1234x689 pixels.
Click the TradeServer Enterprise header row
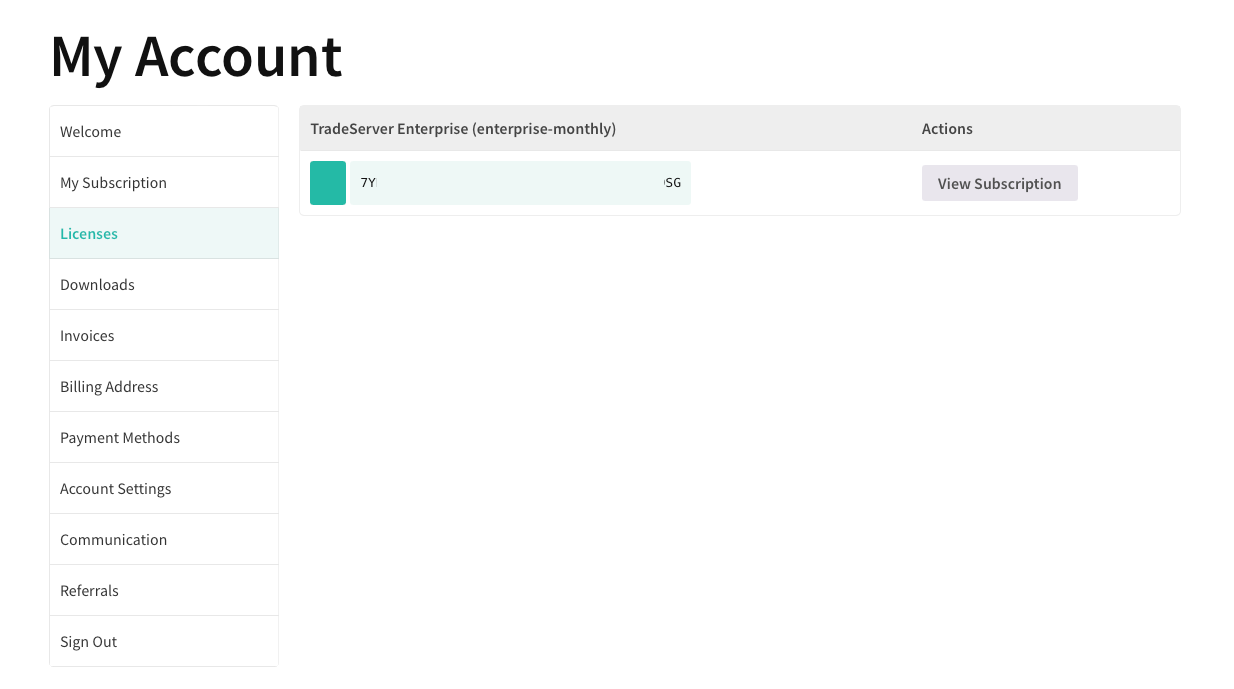463,129
